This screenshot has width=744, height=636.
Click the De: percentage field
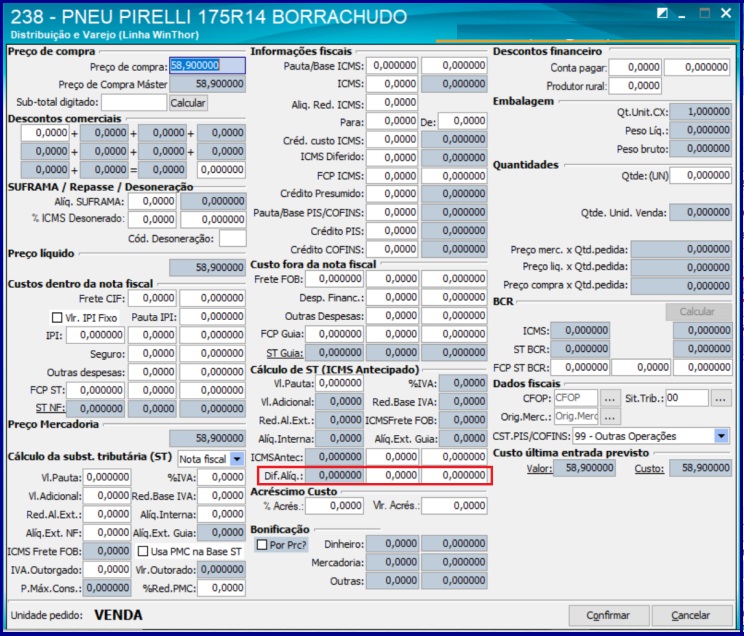click(463, 121)
